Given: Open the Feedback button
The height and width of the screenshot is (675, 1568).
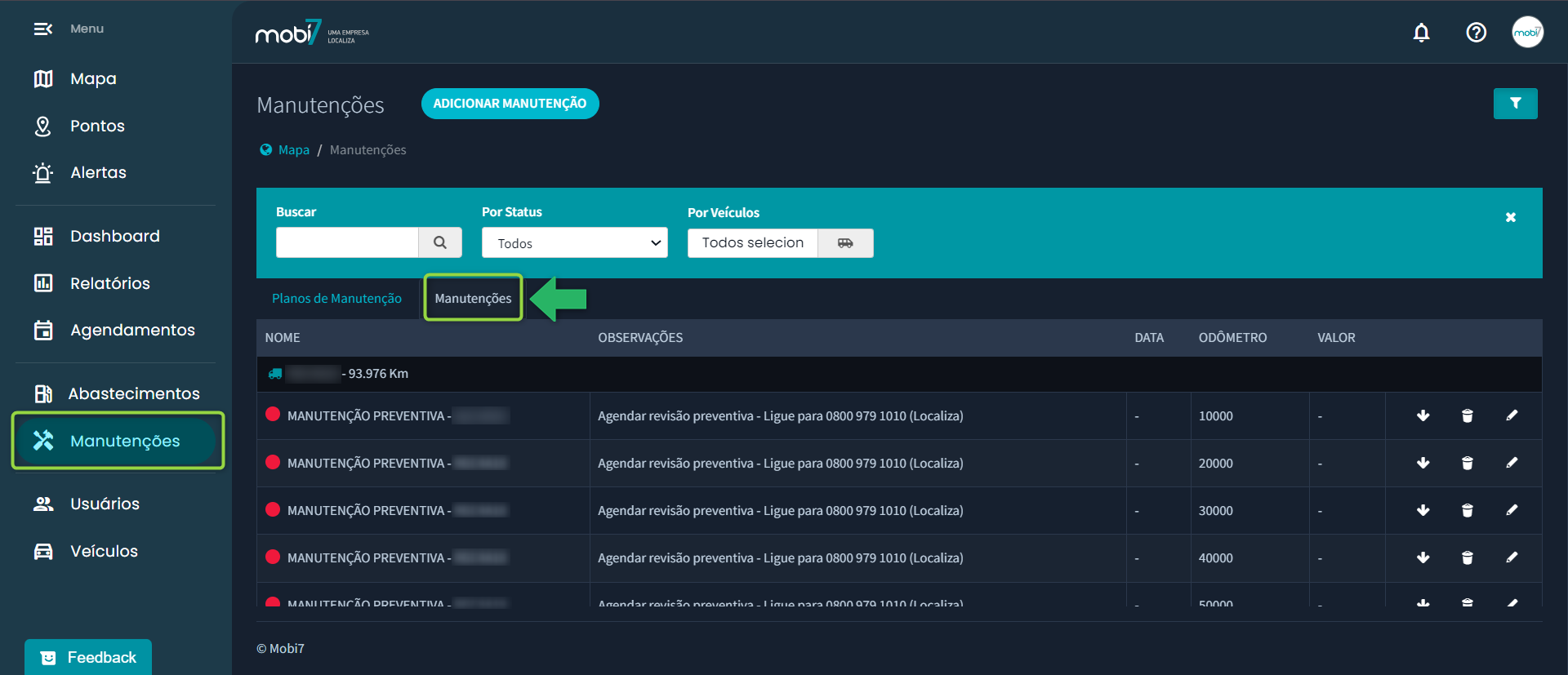Looking at the screenshot, I should click(x=88, y=657).
